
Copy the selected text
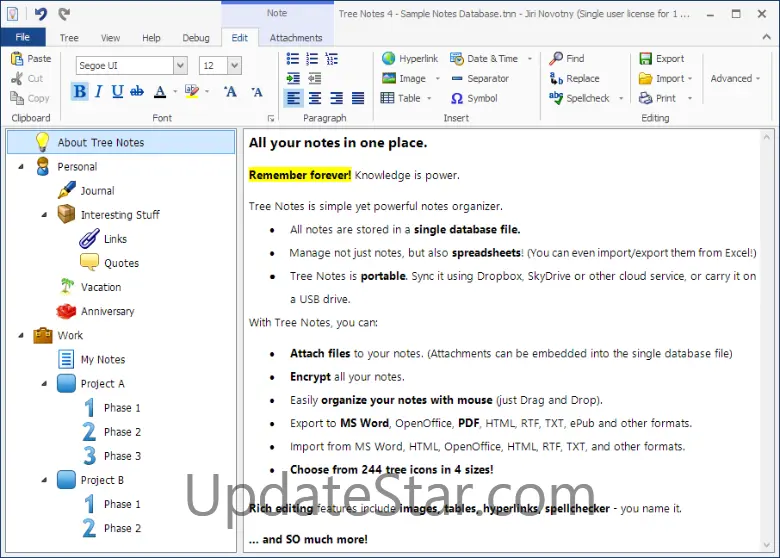(x=30, y=98)
